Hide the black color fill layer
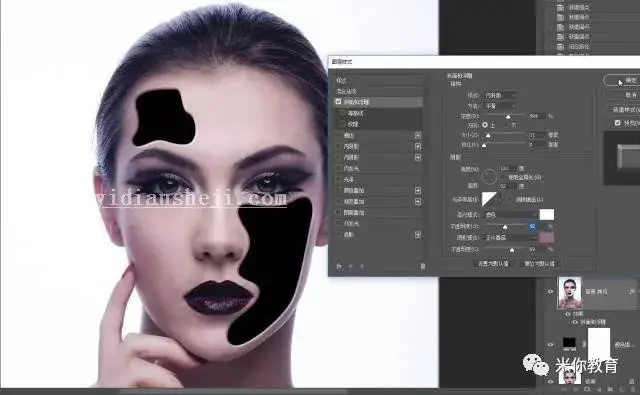 550,344
